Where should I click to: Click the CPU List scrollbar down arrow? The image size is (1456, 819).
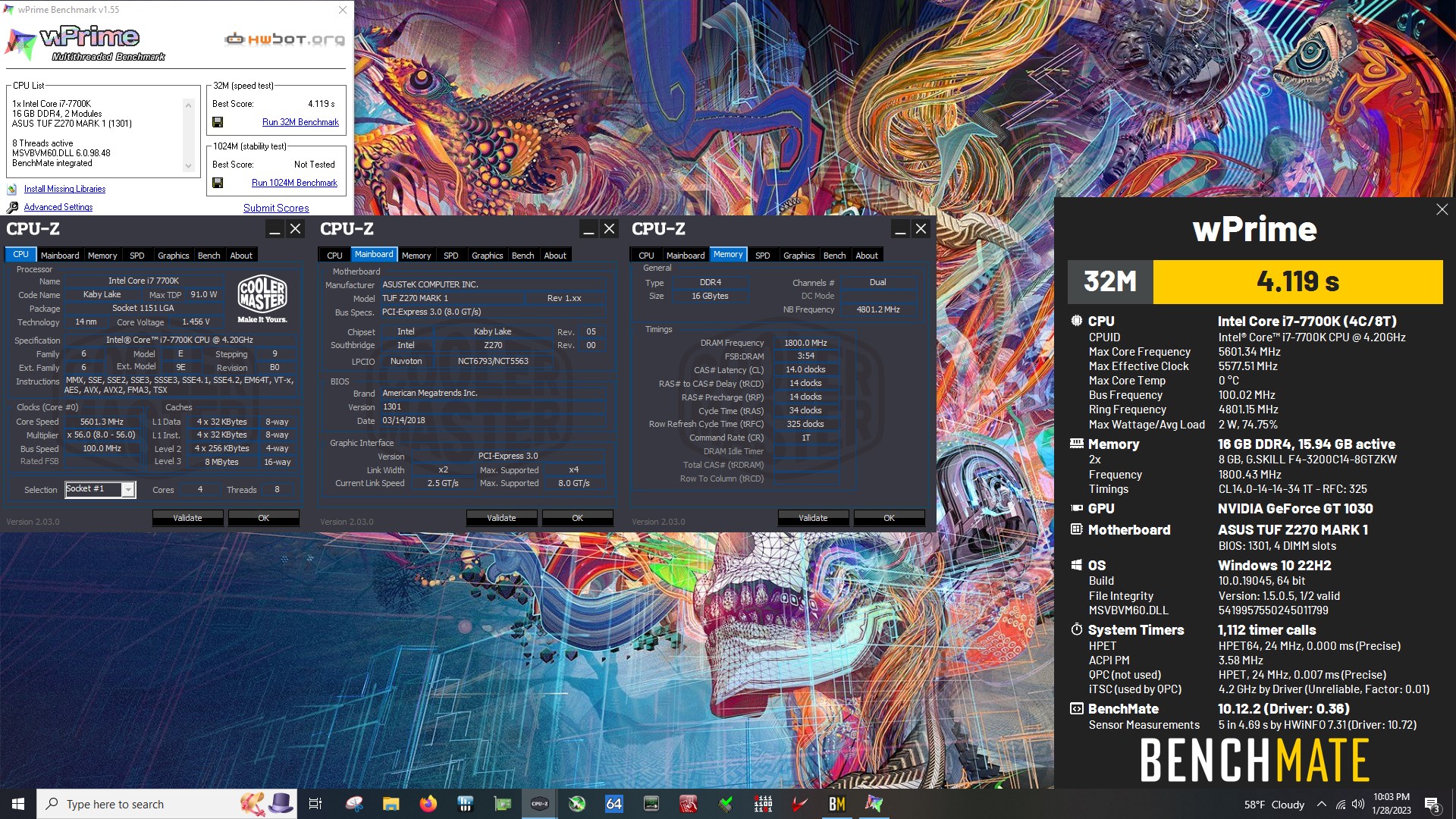(188, 166)
